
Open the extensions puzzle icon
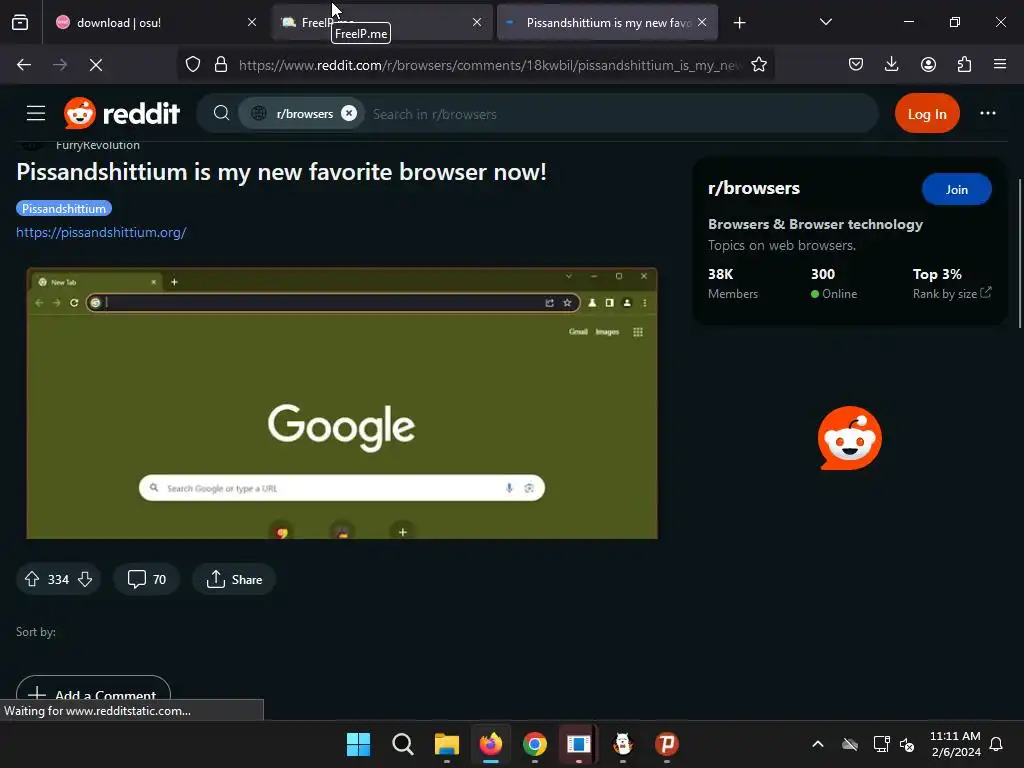[x=964, y=65]
